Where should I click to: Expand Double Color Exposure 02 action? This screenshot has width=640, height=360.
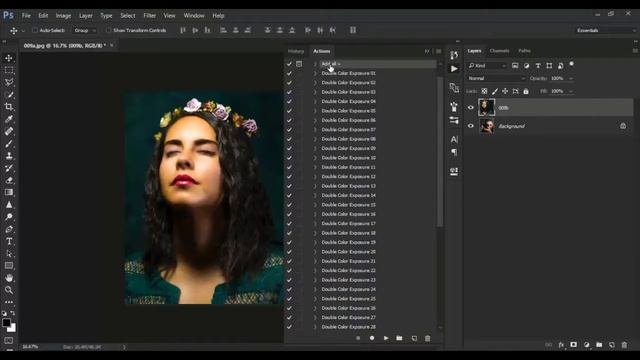pos(315,83)
